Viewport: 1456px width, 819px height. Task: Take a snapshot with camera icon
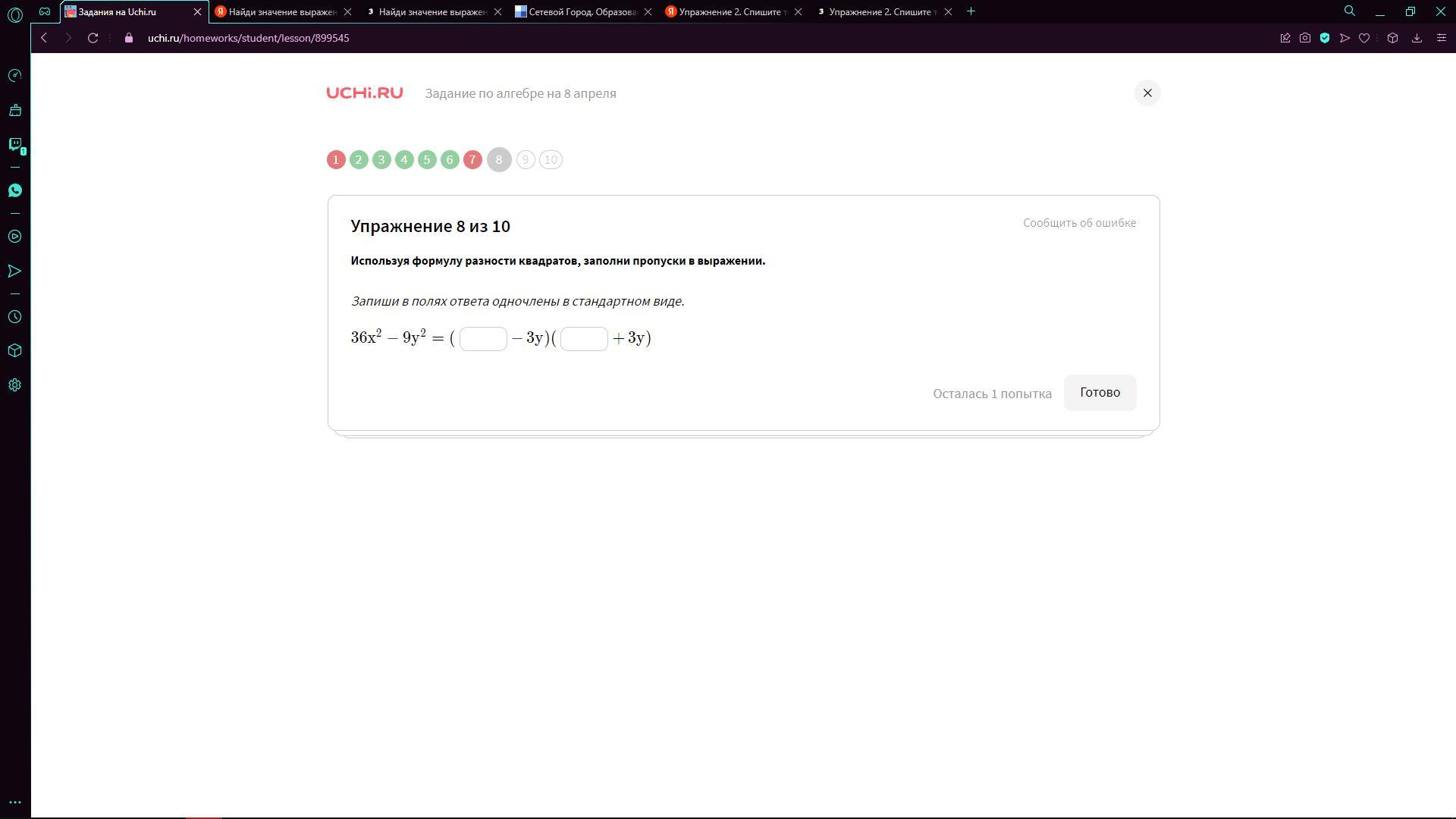pos(1305,38)
